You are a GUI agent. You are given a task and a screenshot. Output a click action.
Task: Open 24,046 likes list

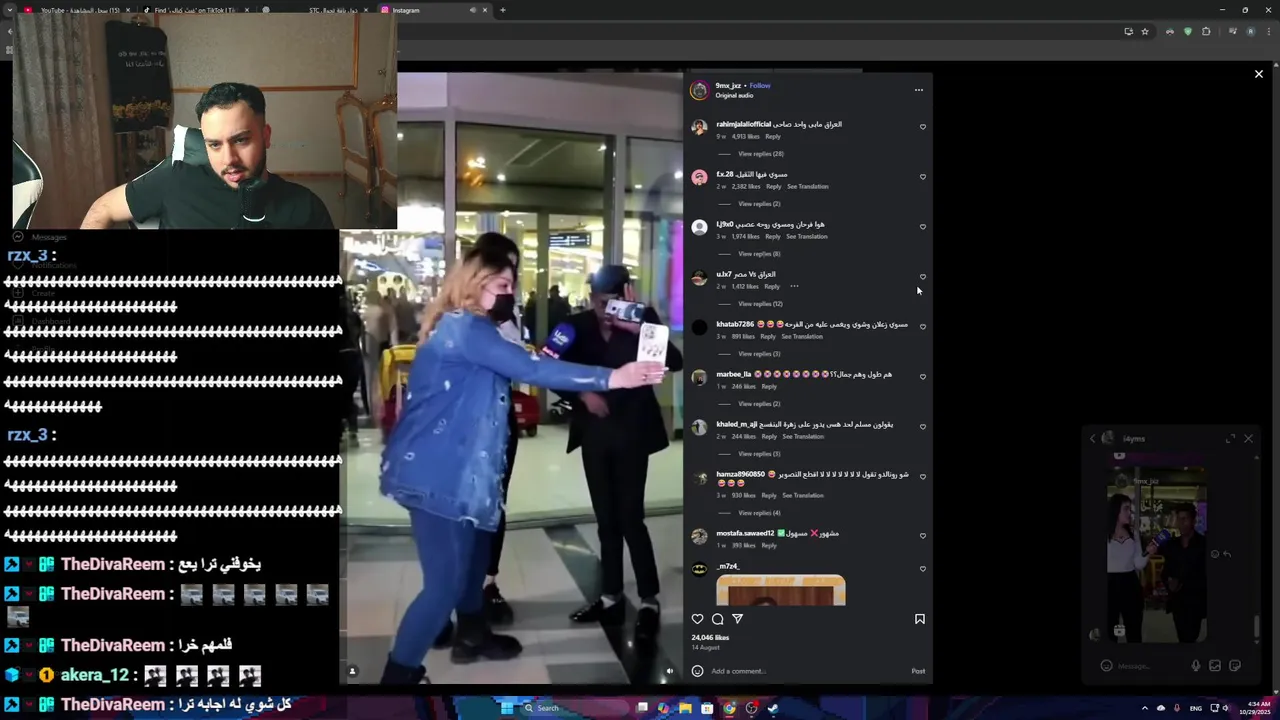click(x=710, y=637)
